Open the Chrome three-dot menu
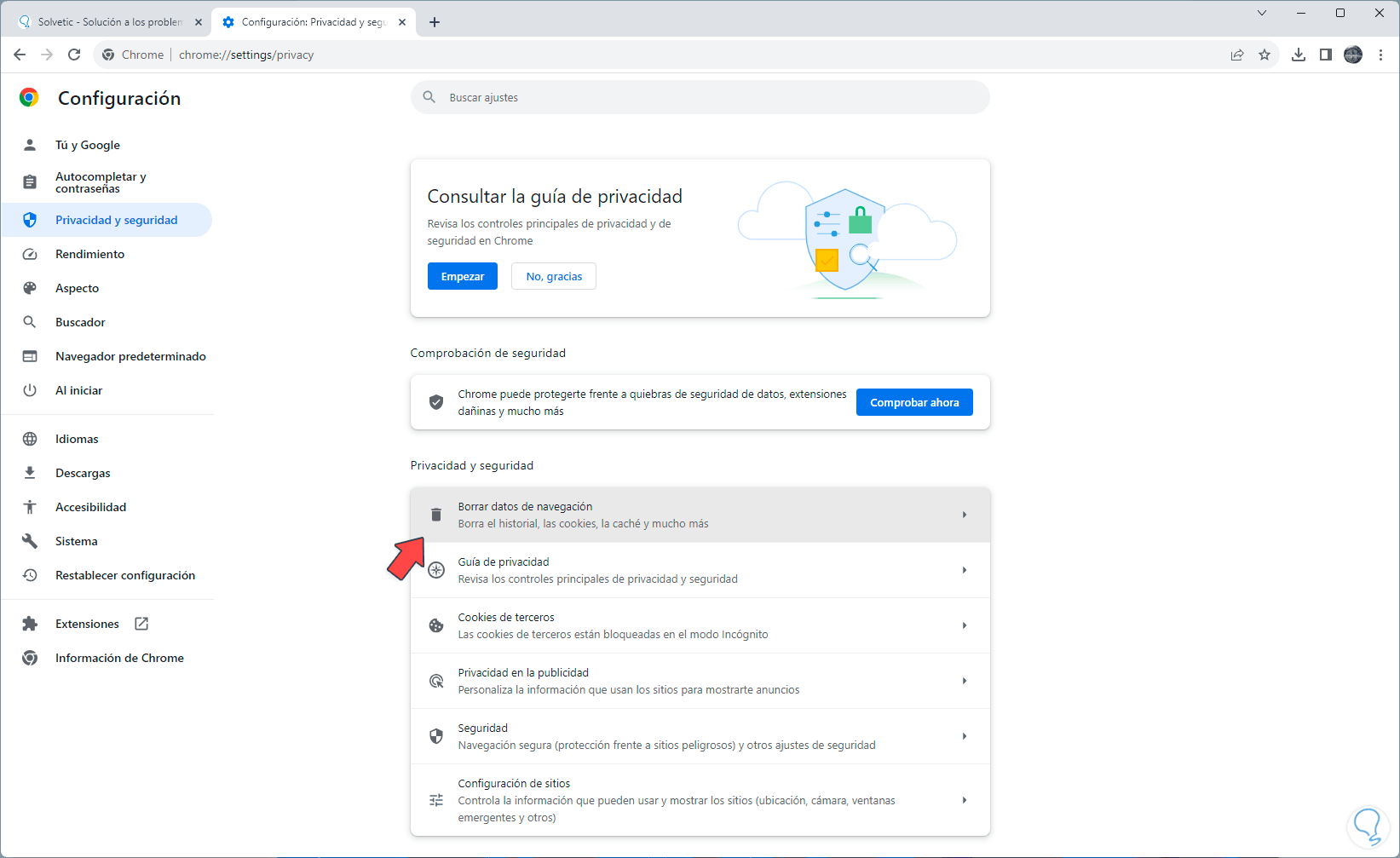1400x858 pixels. coord(1380,55)
